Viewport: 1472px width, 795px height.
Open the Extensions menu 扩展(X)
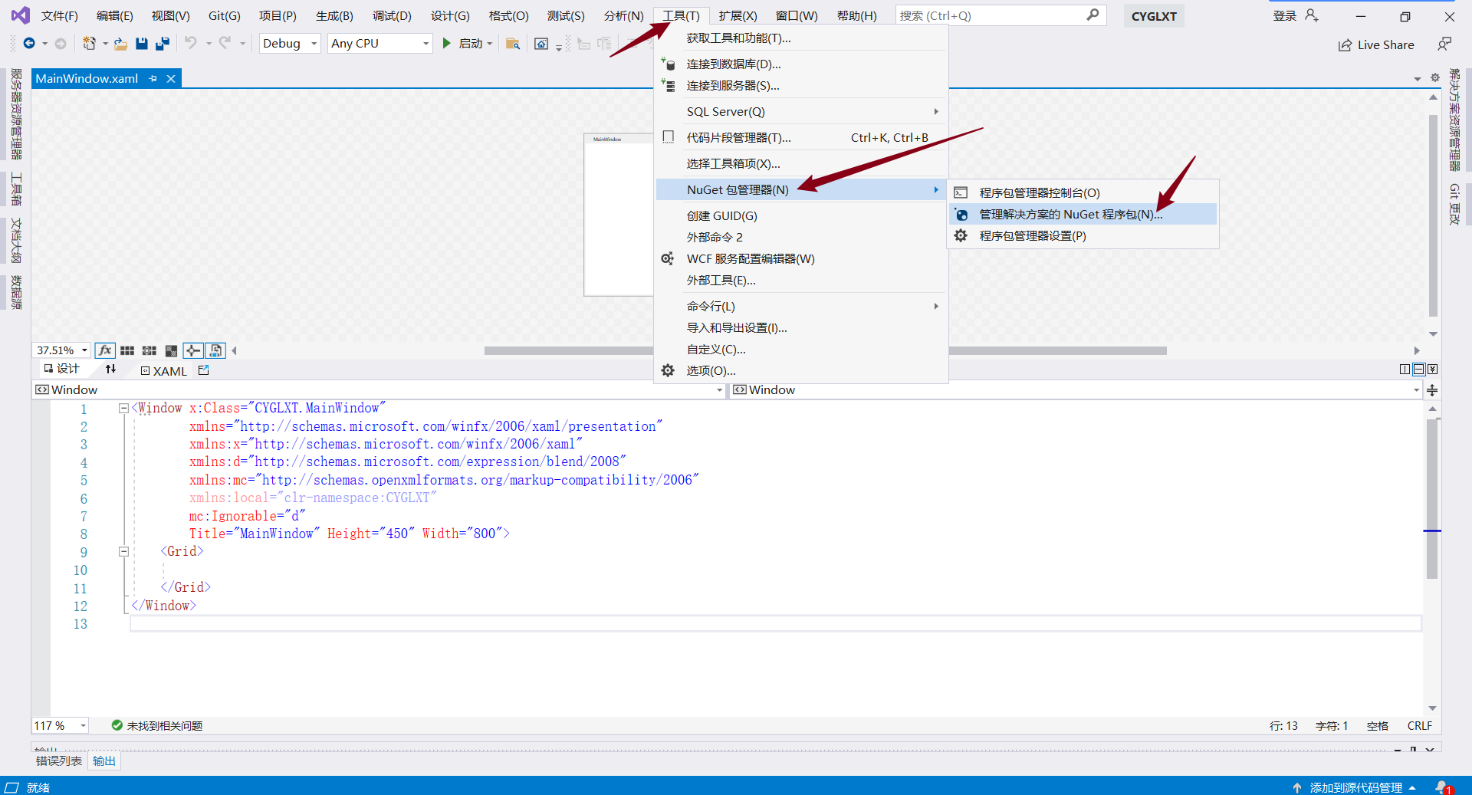tap(737, 16)
